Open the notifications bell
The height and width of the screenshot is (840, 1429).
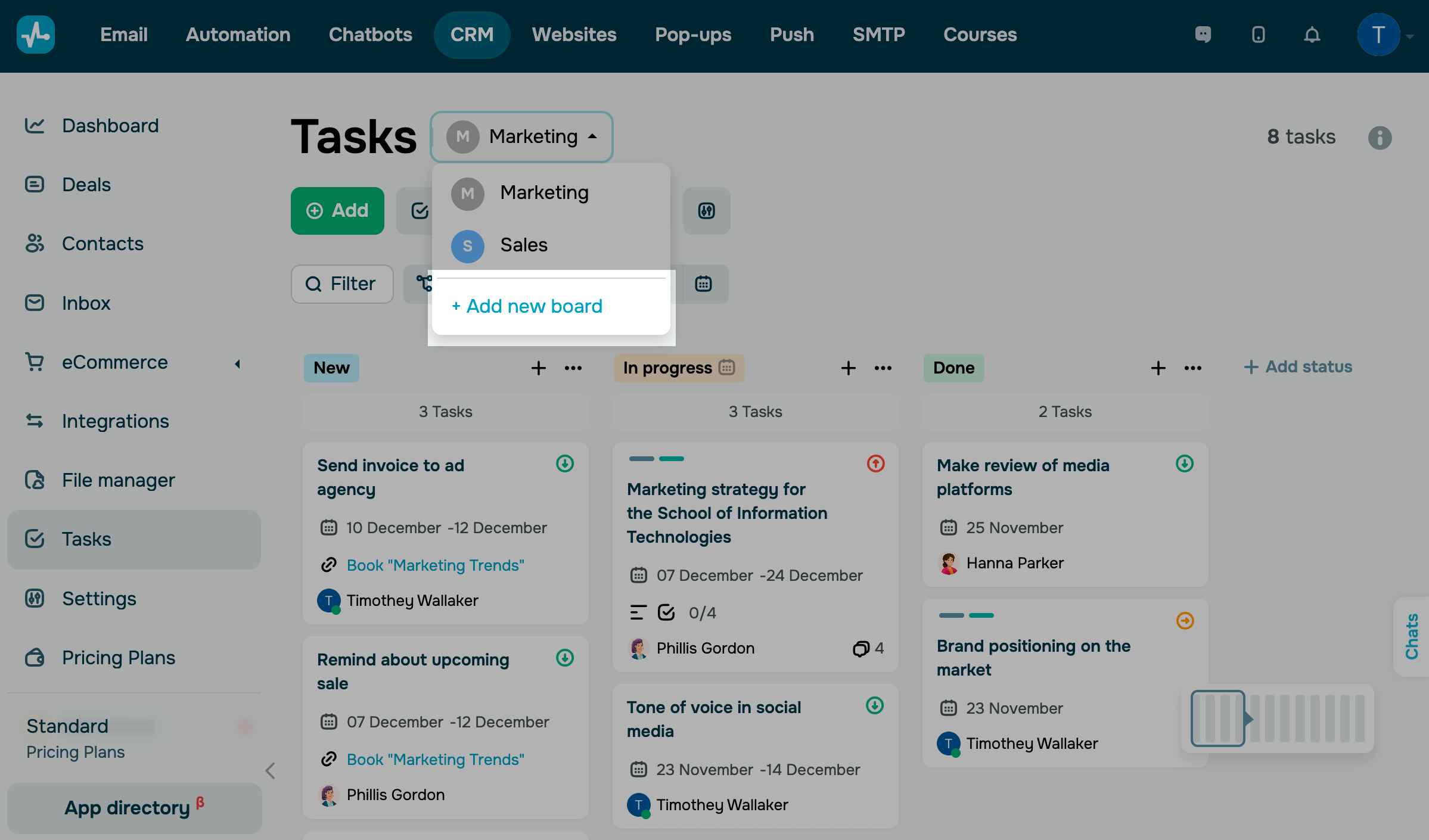[1312, 35]
